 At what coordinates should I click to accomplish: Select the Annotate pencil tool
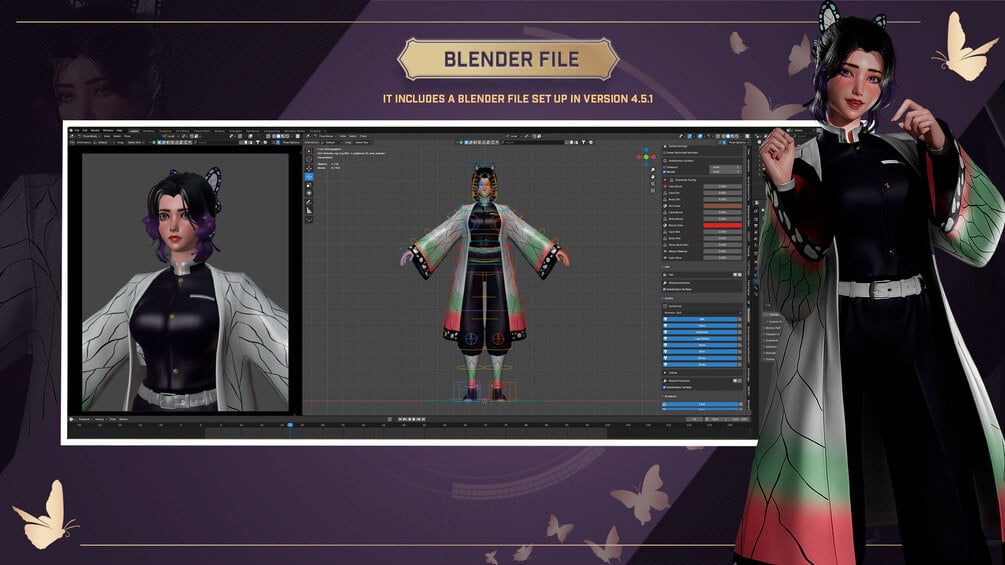[x=309, y=202]
